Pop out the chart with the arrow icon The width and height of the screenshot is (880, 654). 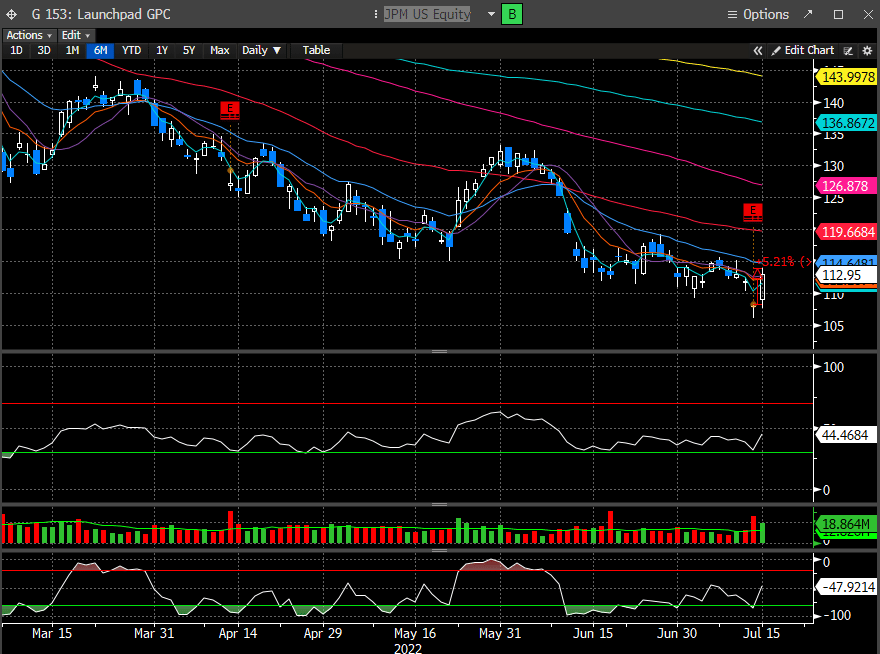[x=808, y=14]
